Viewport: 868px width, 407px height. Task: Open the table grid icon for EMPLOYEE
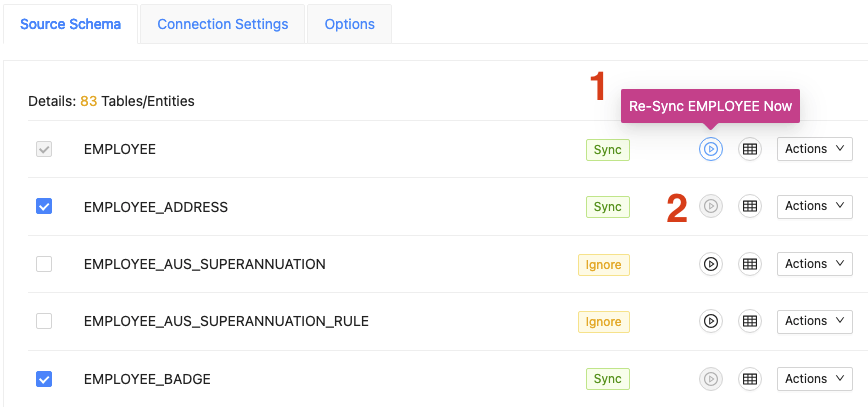tap(750, 150)
